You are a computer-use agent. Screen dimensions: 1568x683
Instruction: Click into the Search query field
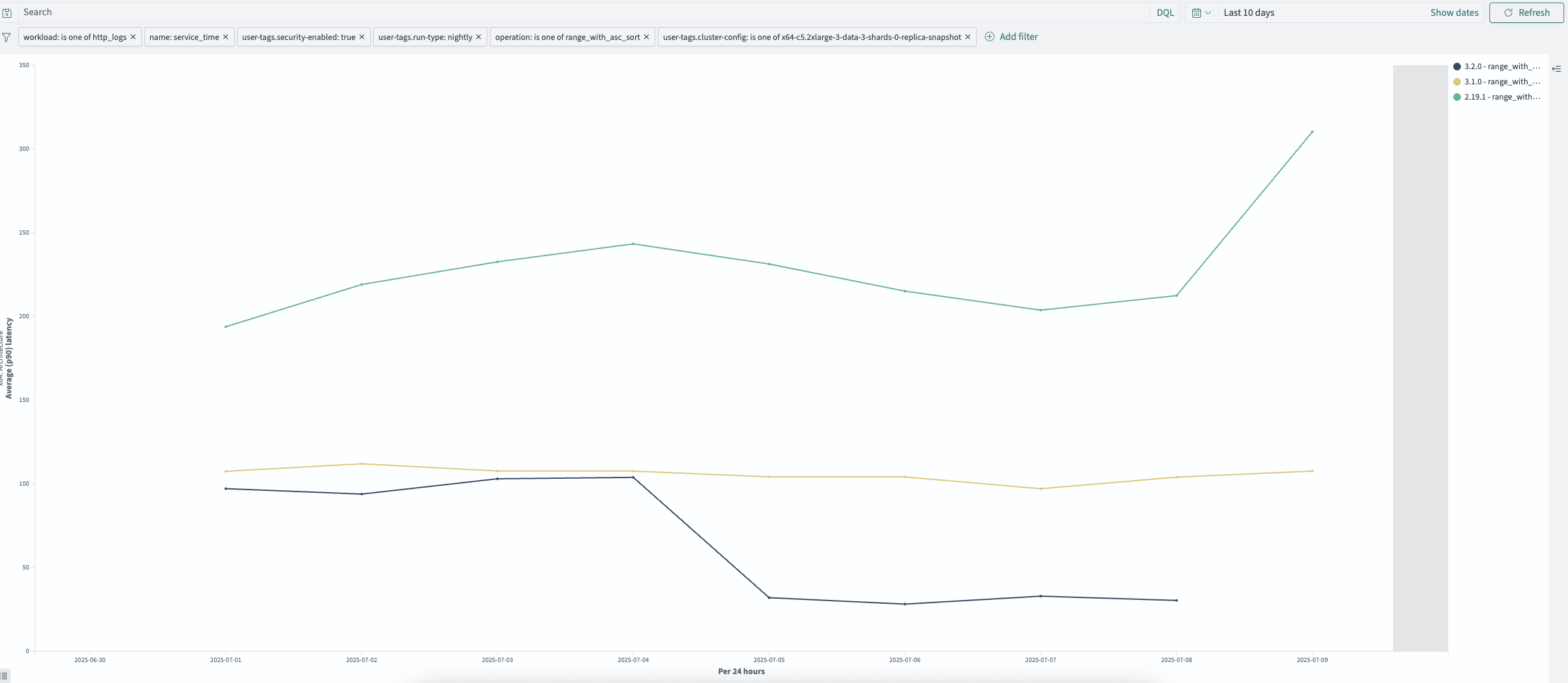click(x=583, y=12)
